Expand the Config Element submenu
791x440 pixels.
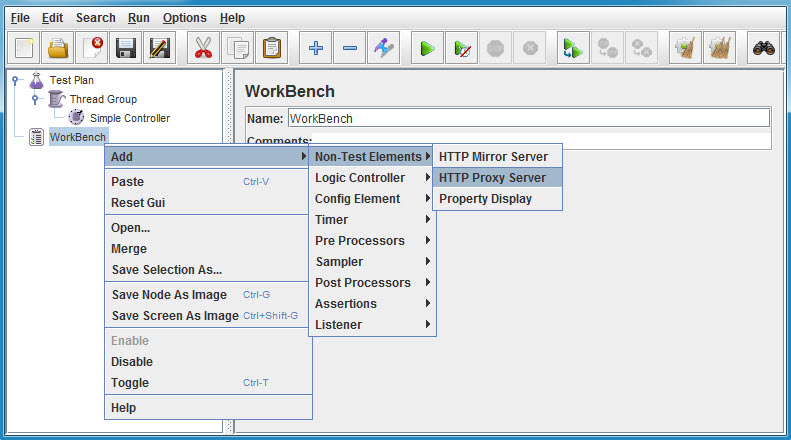click(372, 199)
